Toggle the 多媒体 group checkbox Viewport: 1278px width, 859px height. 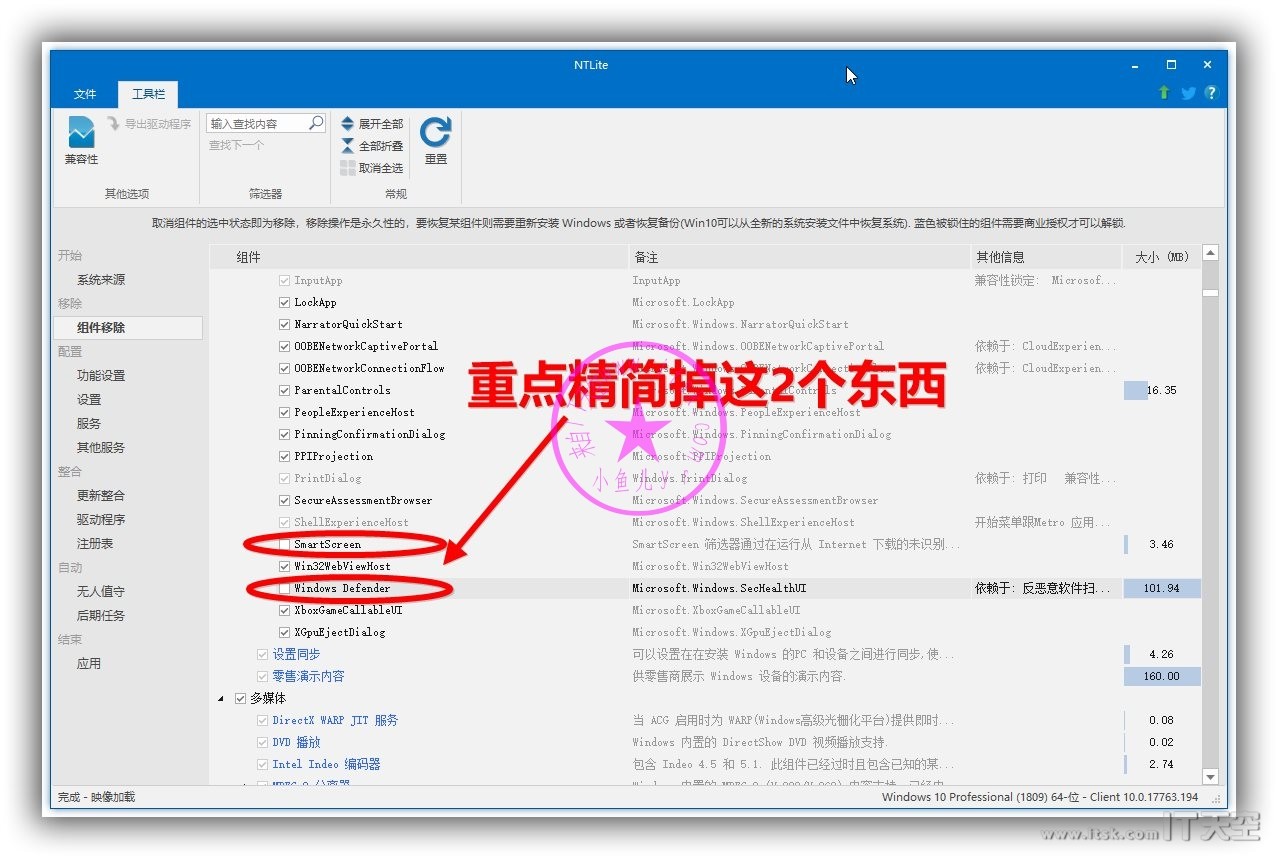tap(240, 698)
